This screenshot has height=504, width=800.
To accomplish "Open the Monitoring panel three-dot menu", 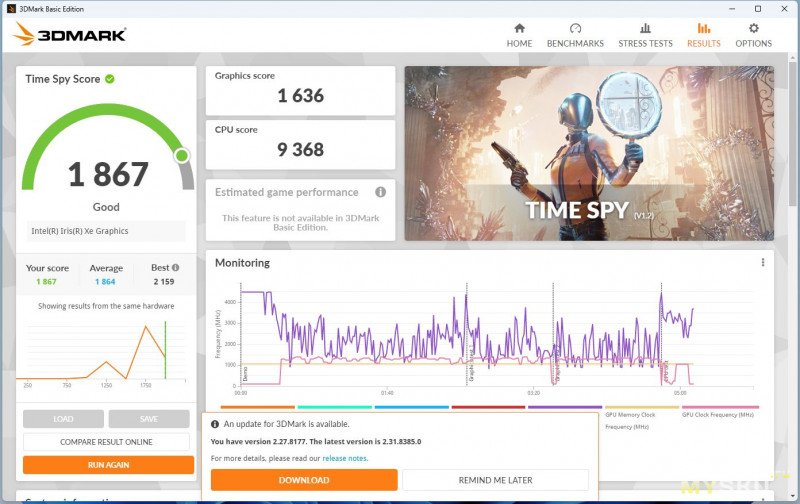I will (x=763, y=262).
